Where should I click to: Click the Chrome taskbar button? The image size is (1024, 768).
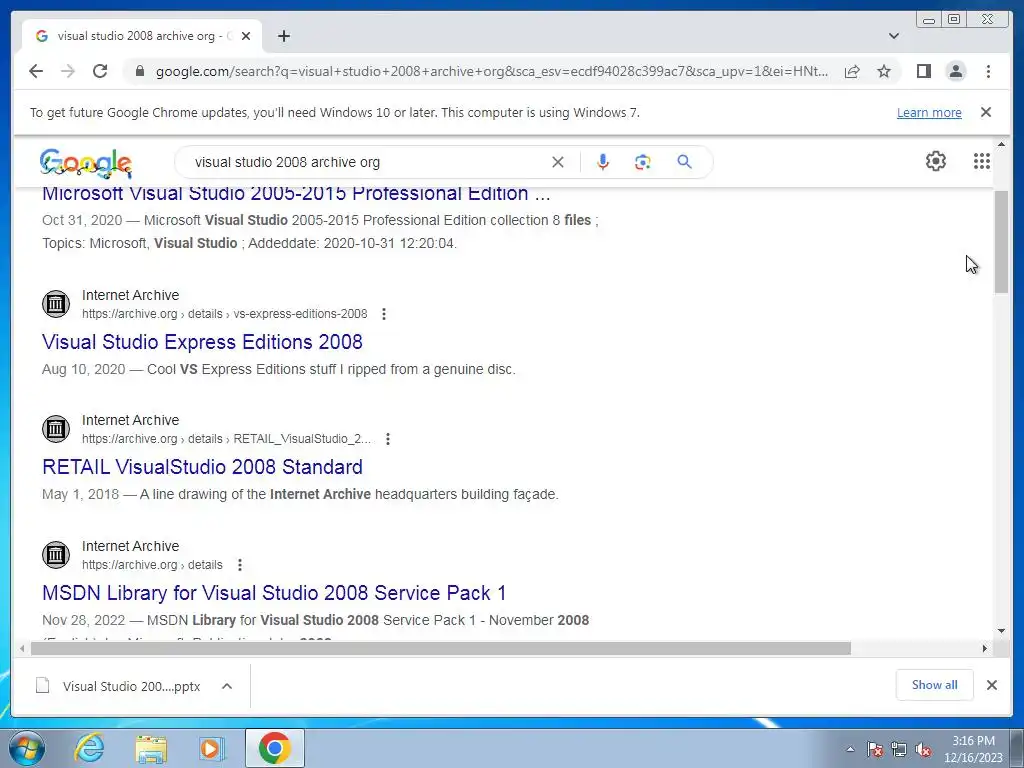coord(274,748)
